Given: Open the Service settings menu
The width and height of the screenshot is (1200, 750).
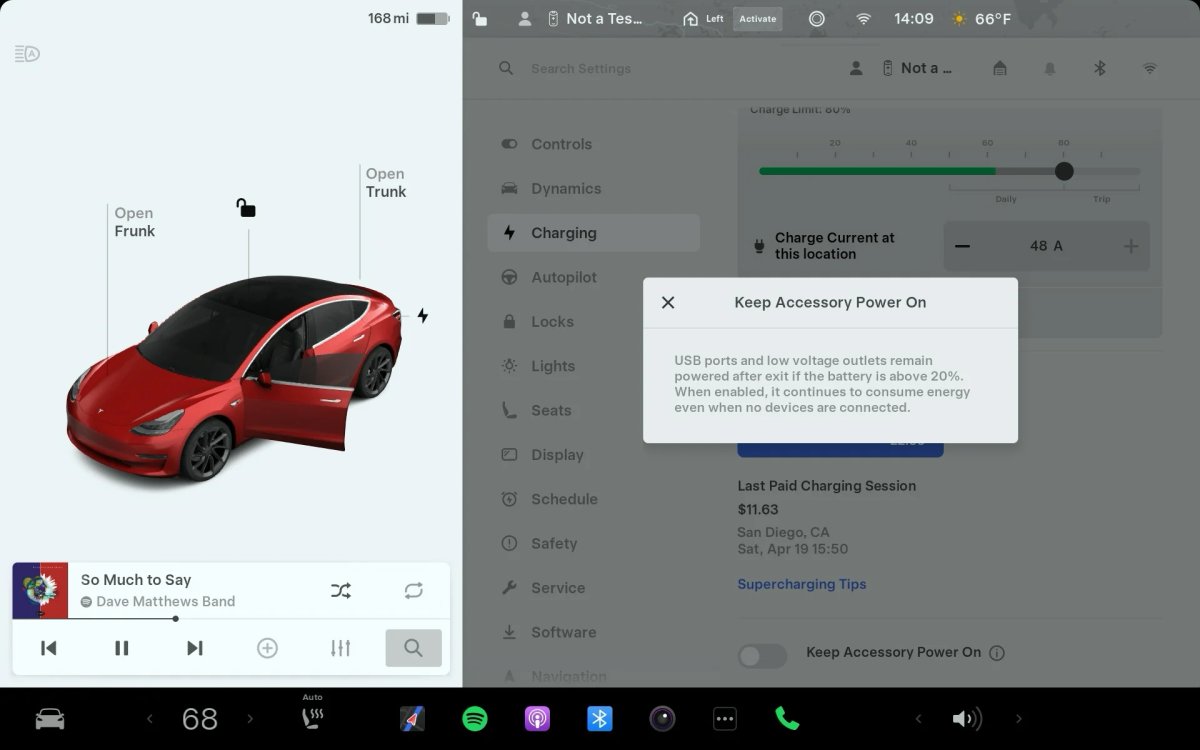Looking at the screenshot, I should point(594,587).
